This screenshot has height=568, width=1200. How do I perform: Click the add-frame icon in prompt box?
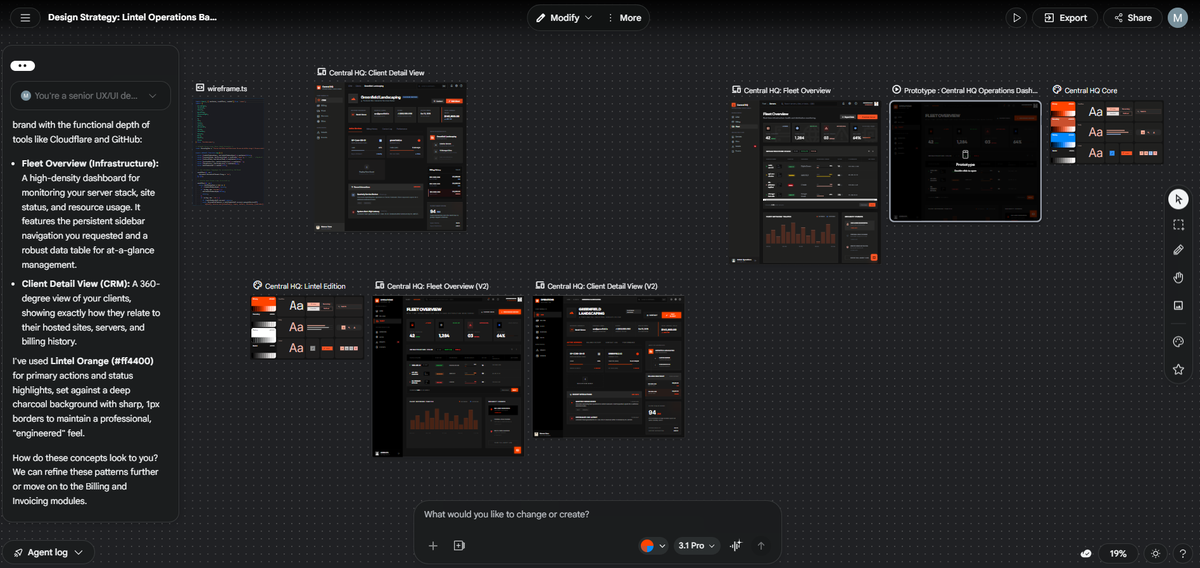459,546
